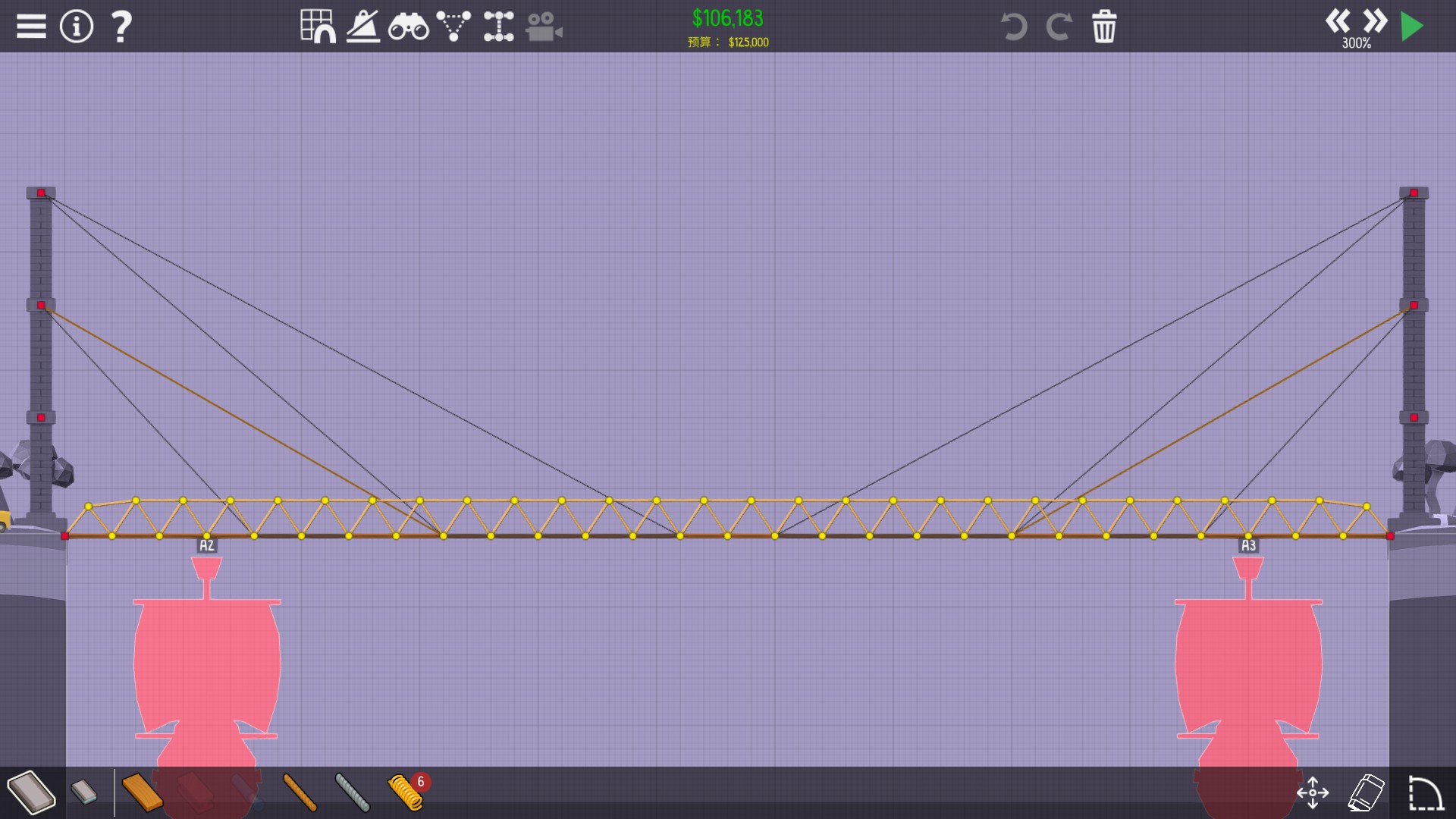The width and height of the screenshot is (1456, 819).
Task: Pick the yellow spring material
Action: [x=406, y=792]
